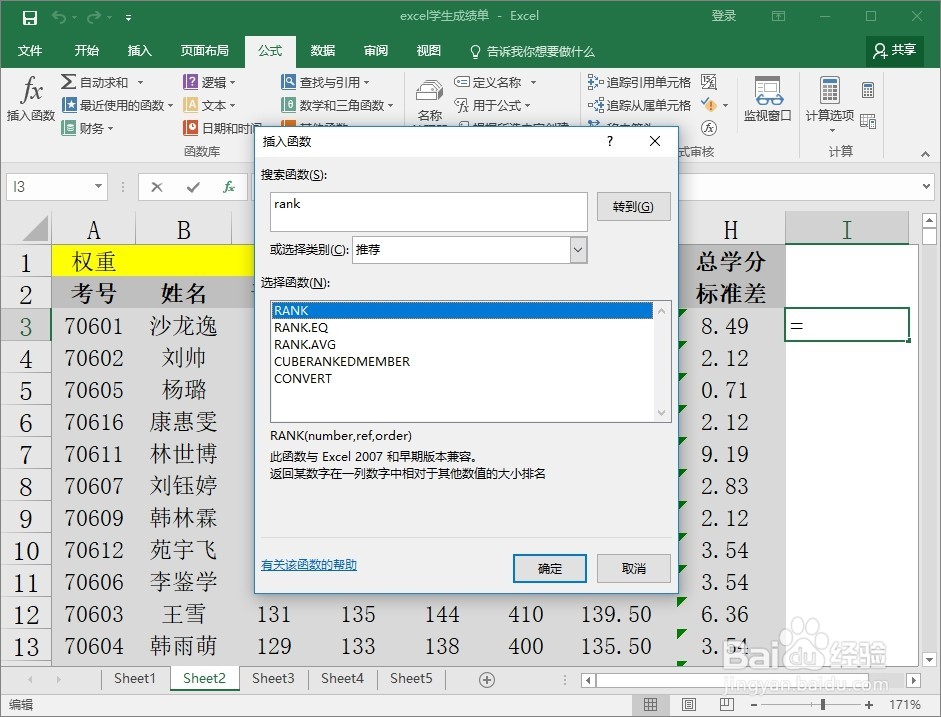Open Math and Trig functions icon
Screen dimensions: 941x717
pyautogui.click(x=289, y=105)
